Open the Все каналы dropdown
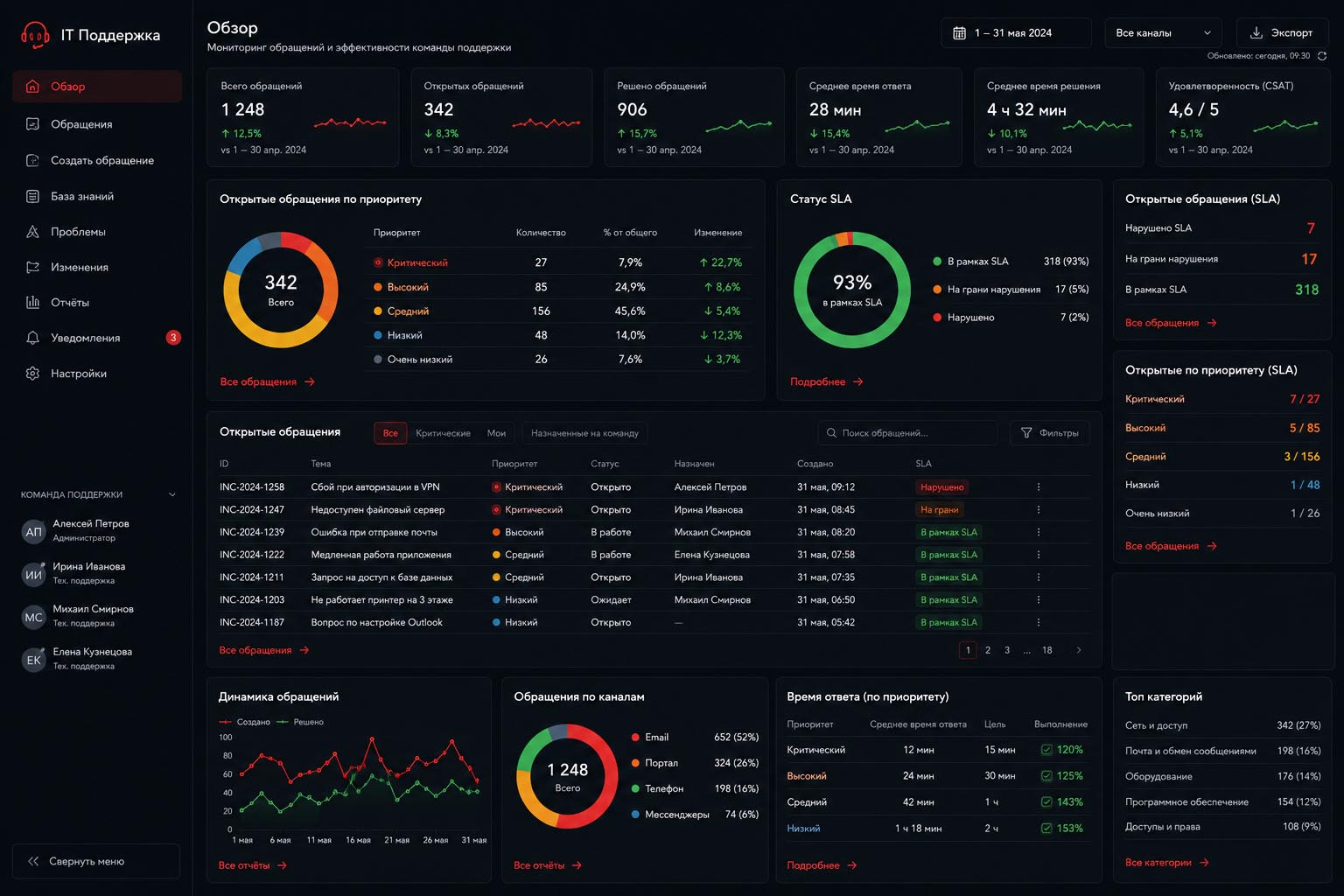 pyautogui.click(x=1163, y=33)
